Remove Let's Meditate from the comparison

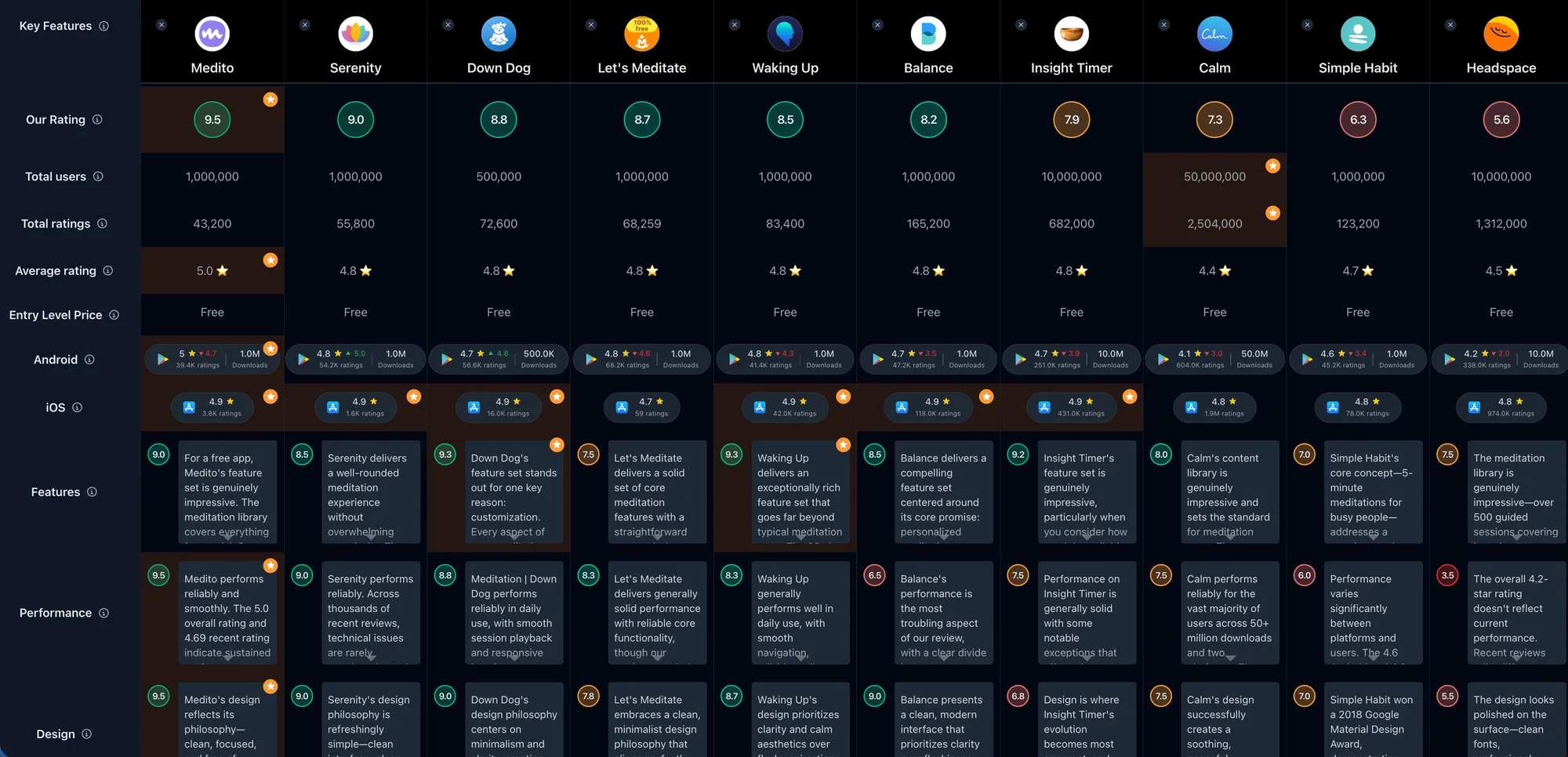tap(591, 25)
